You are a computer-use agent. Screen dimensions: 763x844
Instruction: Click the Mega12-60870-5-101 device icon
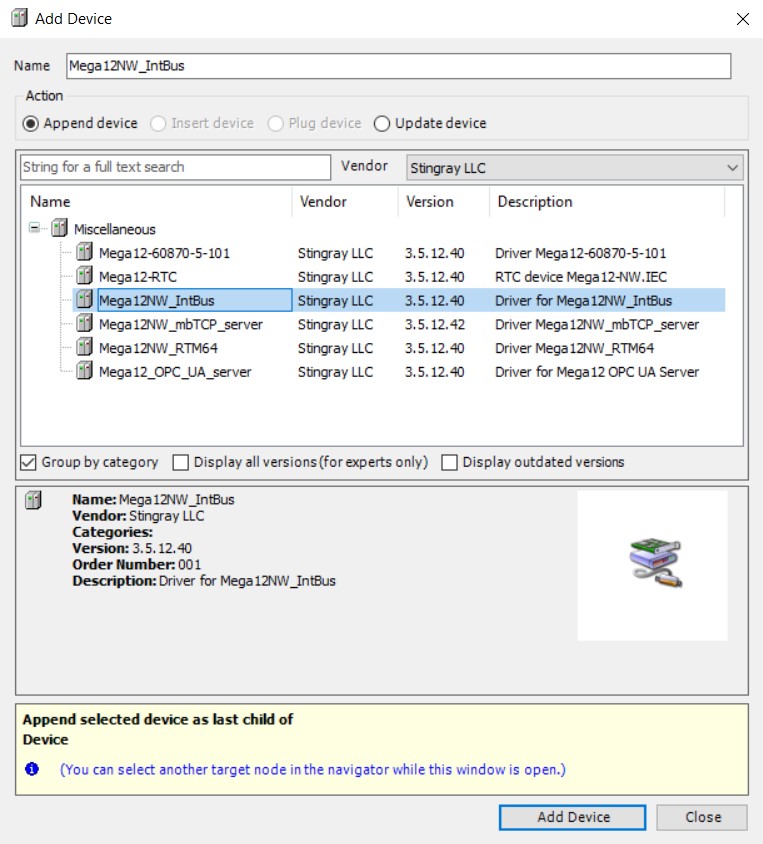[85, 253]
